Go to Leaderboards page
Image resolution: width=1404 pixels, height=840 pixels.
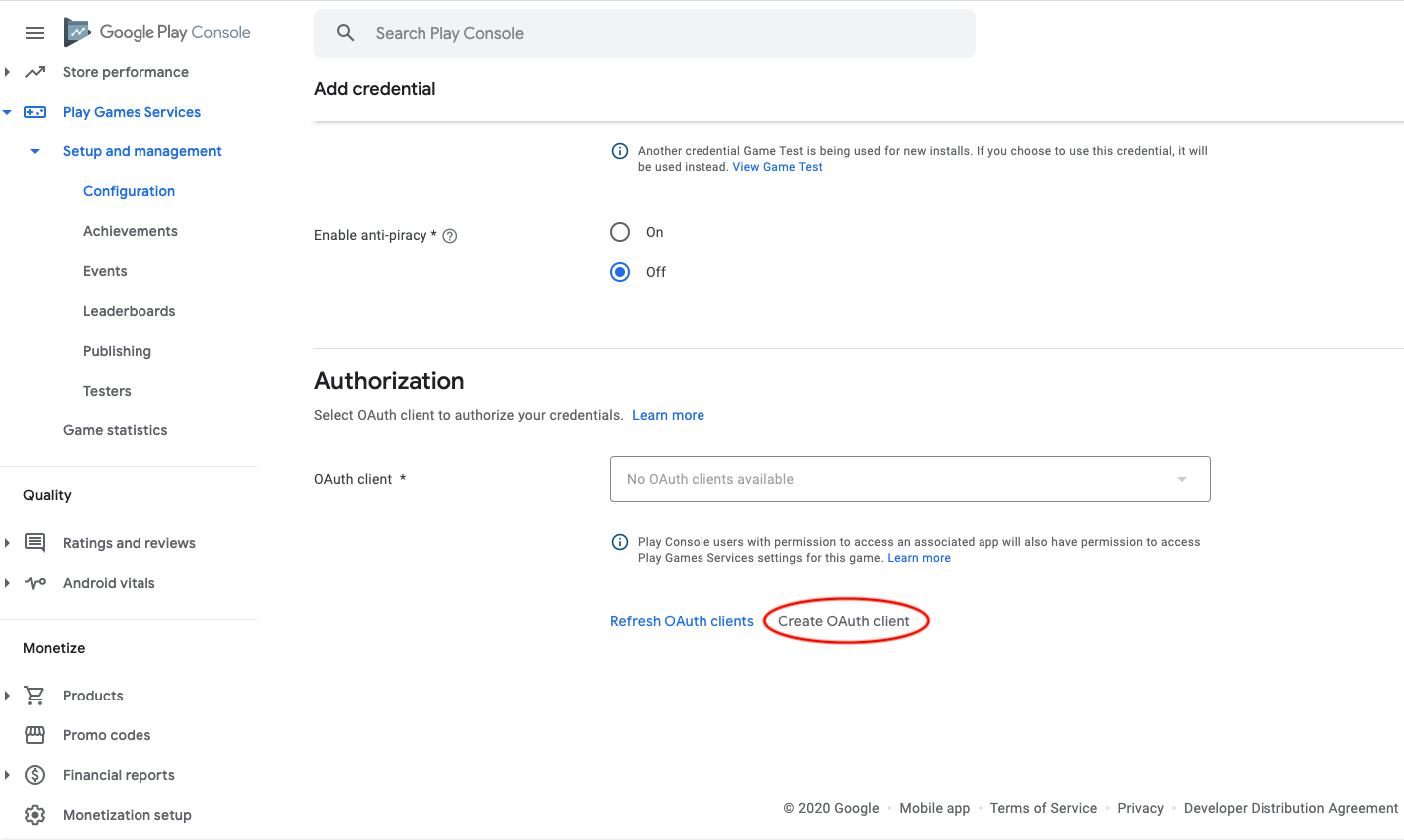click(129, 311)
